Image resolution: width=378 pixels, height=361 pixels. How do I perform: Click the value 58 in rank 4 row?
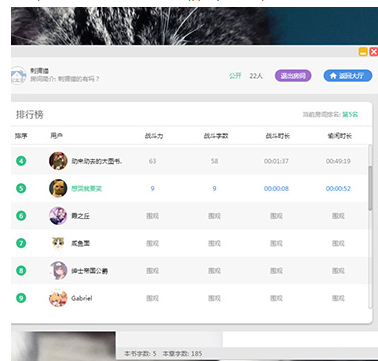point(214,161)
